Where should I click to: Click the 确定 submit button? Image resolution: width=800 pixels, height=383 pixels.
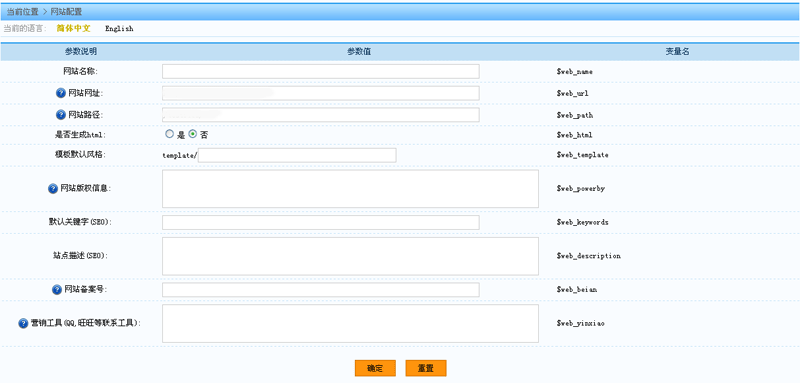[375, 368]
